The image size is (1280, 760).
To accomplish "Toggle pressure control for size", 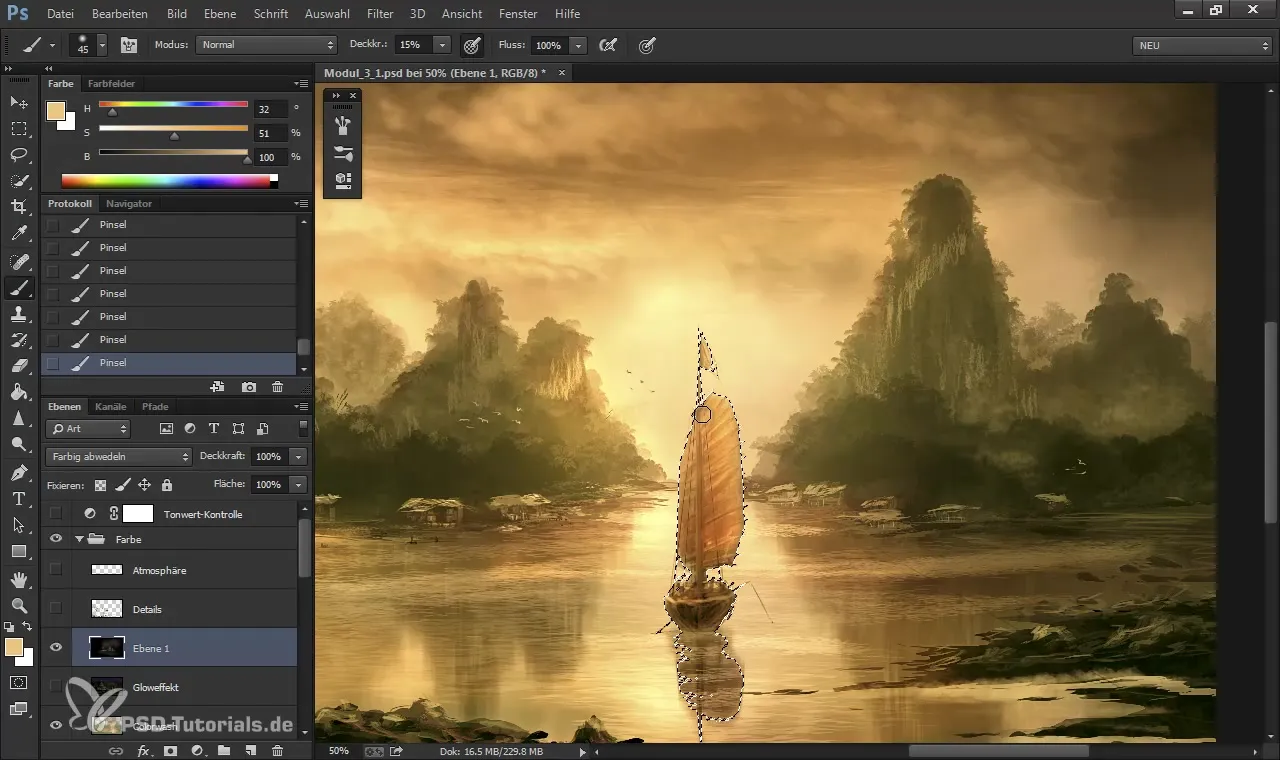I will click(648, 45).
